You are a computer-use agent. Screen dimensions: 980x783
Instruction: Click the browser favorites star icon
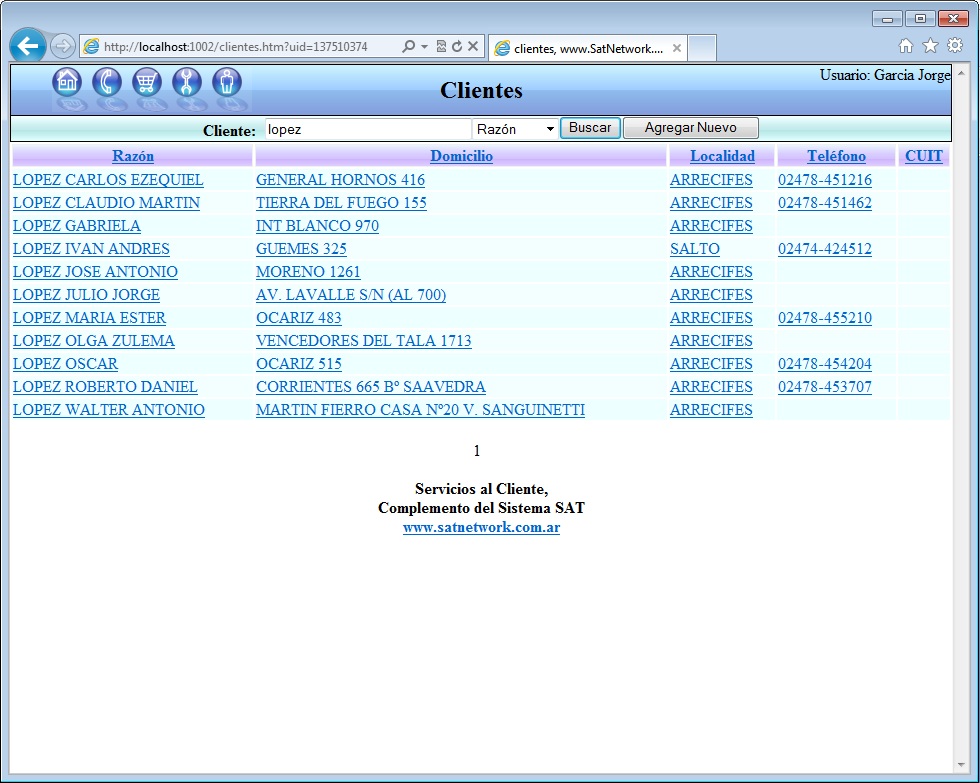tap(930, 46)
